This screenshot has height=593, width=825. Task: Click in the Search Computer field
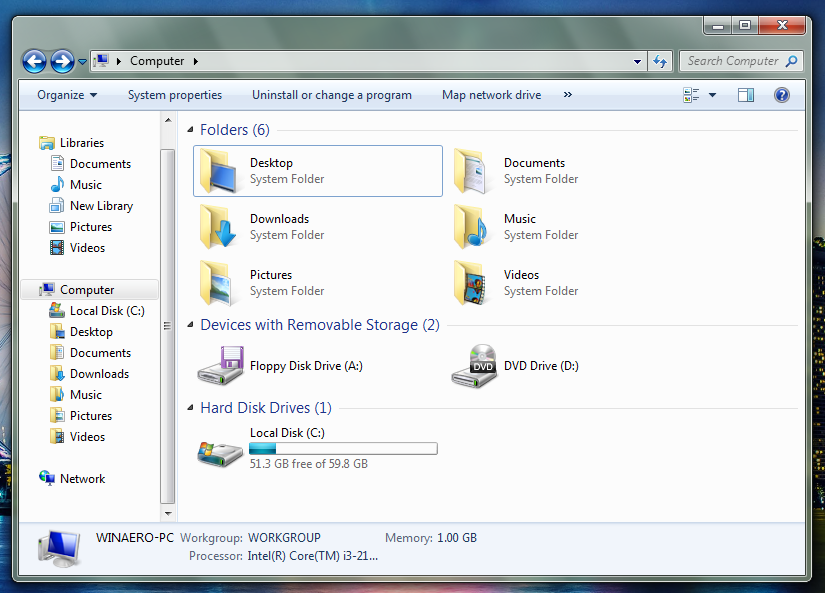tap(733, 61)
